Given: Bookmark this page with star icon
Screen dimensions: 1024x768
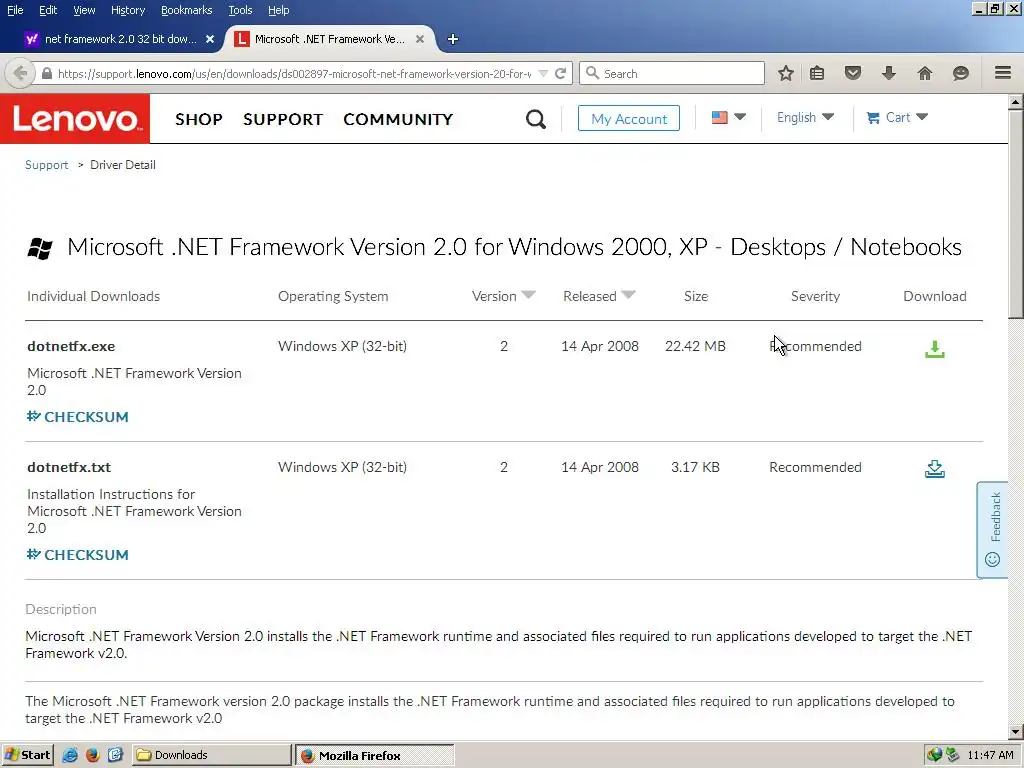Looking at the screenshot, I should point(786,73).
